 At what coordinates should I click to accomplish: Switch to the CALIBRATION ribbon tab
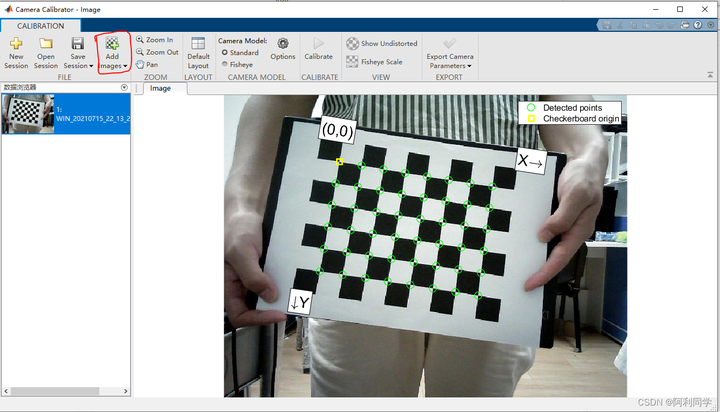(x=40, y=26)
